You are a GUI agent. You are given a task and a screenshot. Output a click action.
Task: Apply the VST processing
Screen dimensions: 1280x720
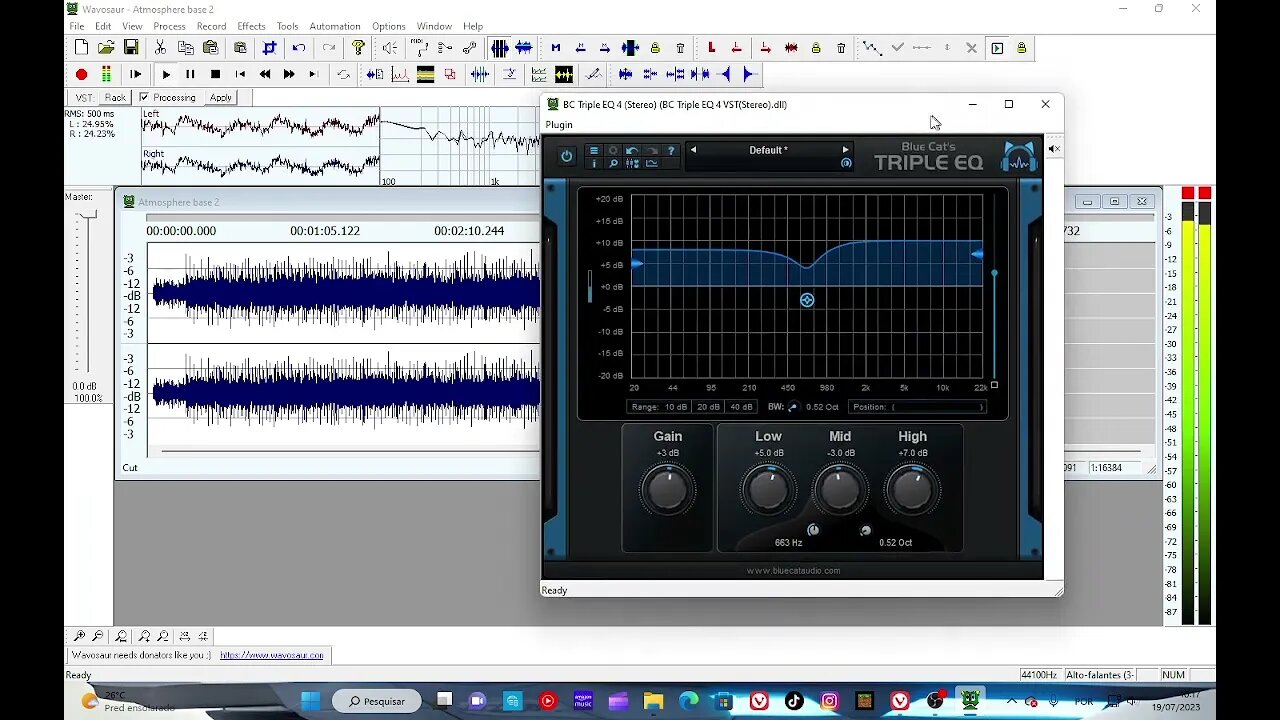221,97
